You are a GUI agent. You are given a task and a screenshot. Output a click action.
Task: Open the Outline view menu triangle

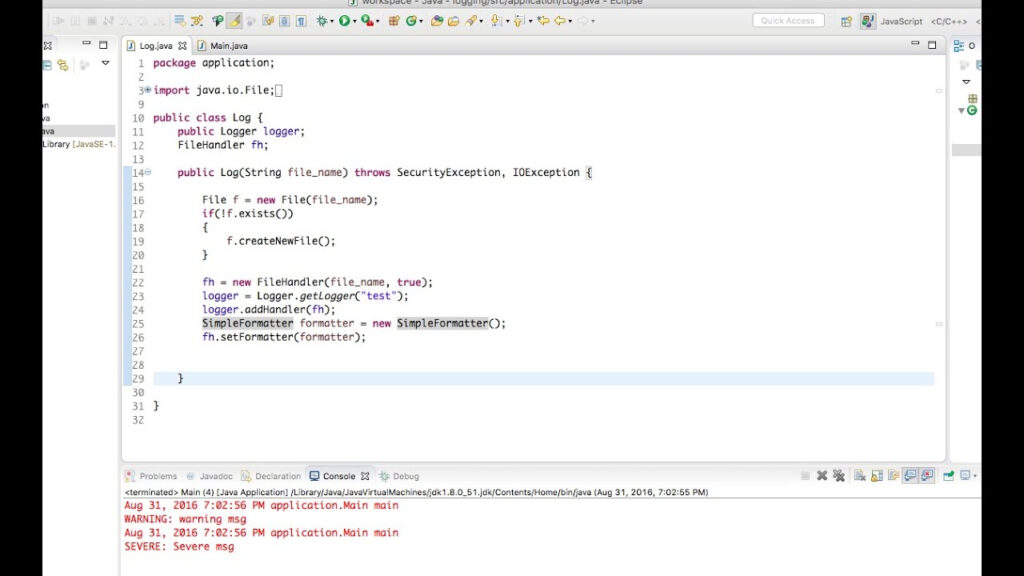click(967, 82)
